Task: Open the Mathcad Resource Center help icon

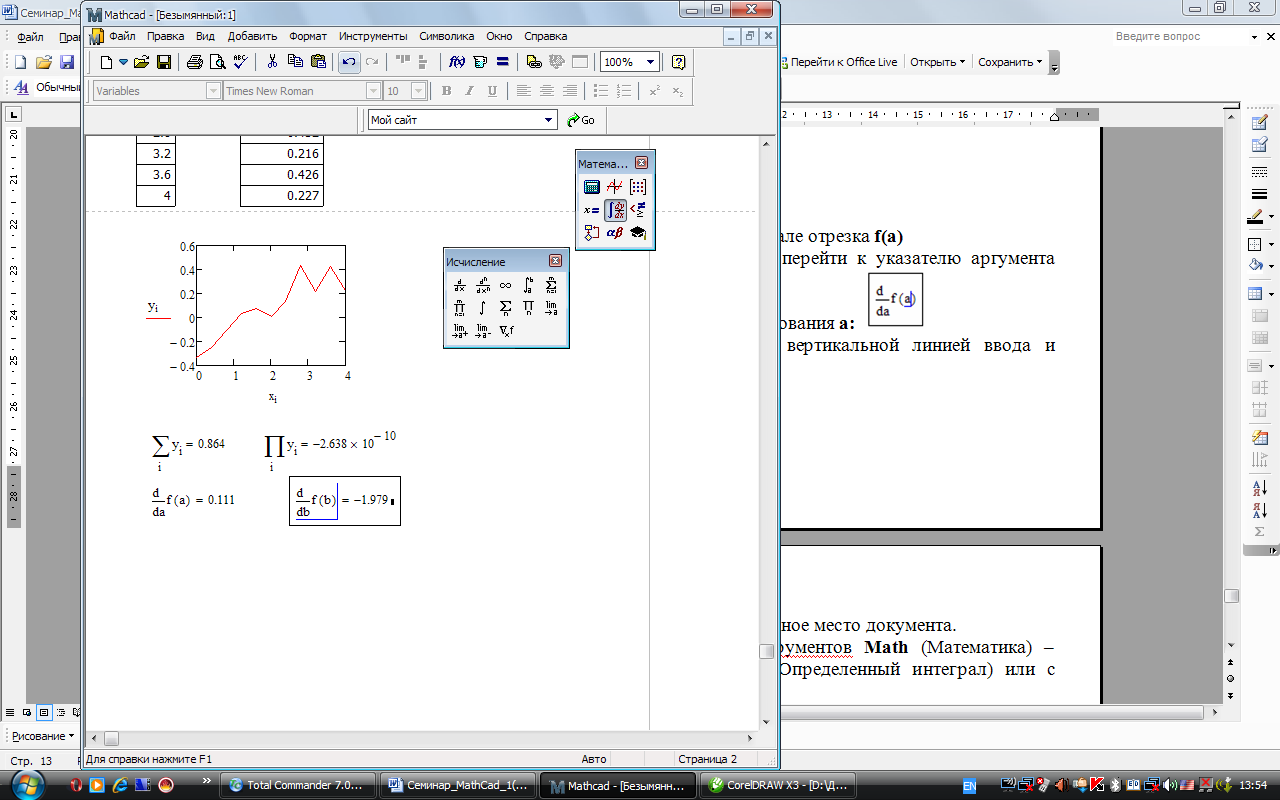Action: click(679, 62)
